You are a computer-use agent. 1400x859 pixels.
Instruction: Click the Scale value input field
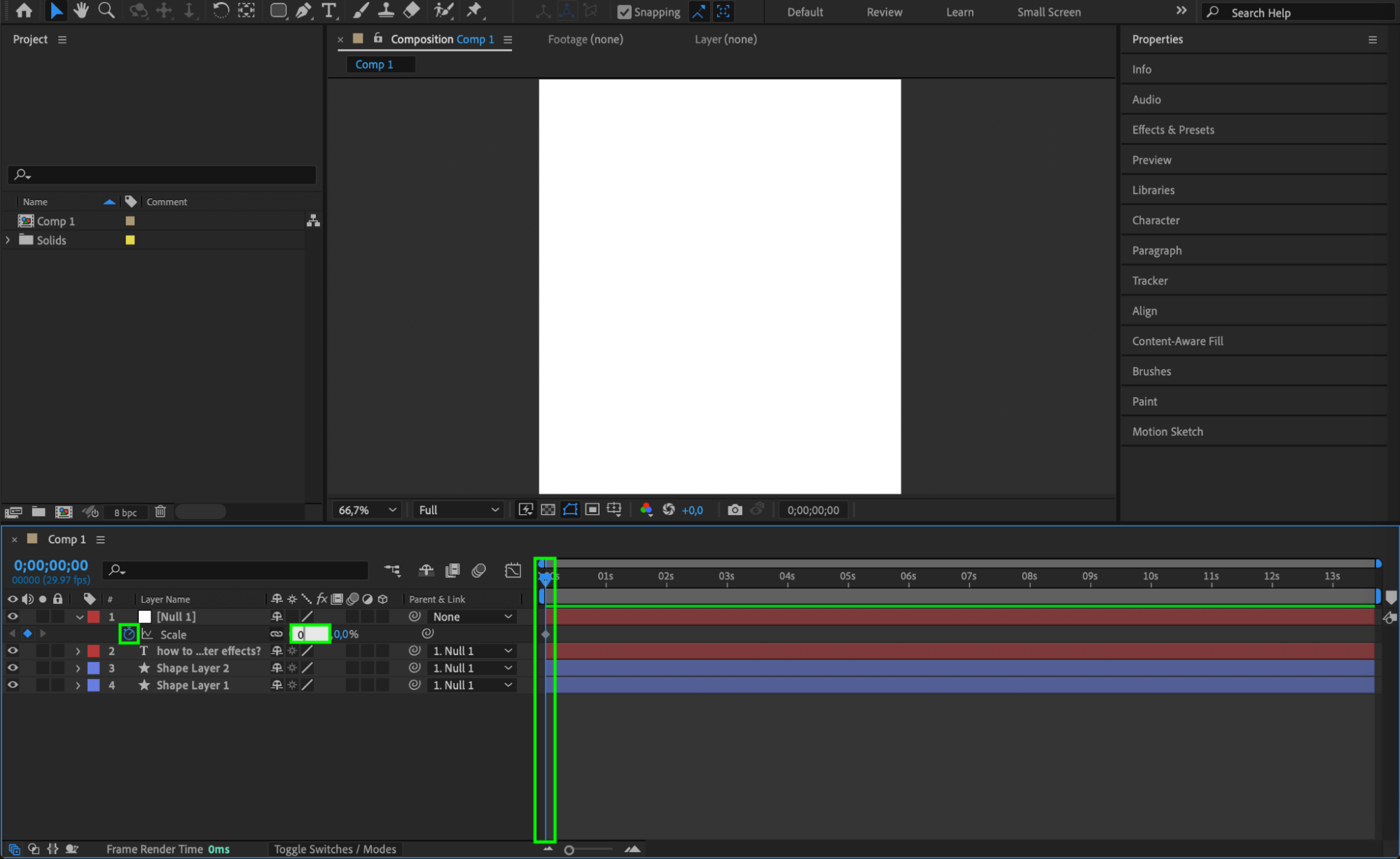[x=310, y=634]
